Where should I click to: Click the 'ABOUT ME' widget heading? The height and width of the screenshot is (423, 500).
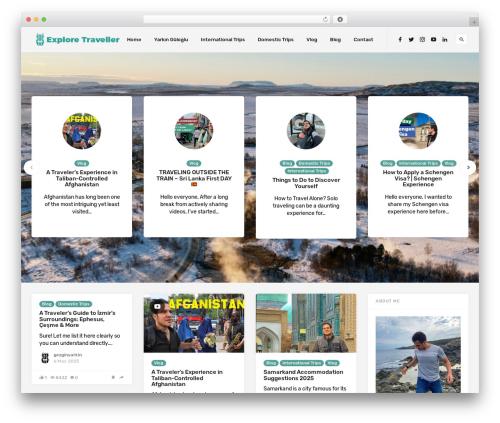coord(387,301)
